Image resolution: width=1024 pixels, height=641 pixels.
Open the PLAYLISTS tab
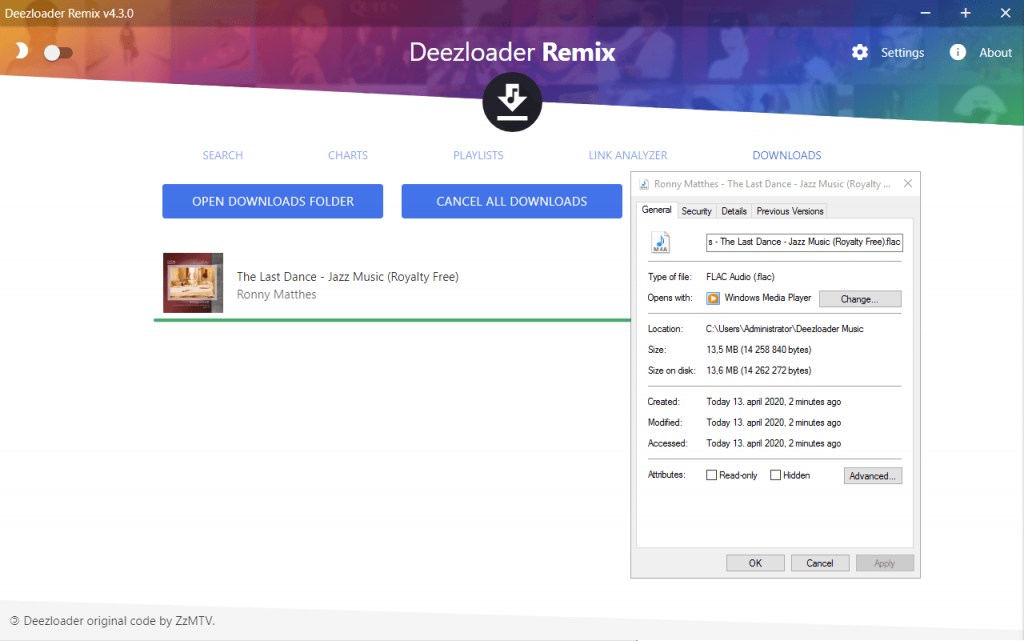[x=478, y=155]
